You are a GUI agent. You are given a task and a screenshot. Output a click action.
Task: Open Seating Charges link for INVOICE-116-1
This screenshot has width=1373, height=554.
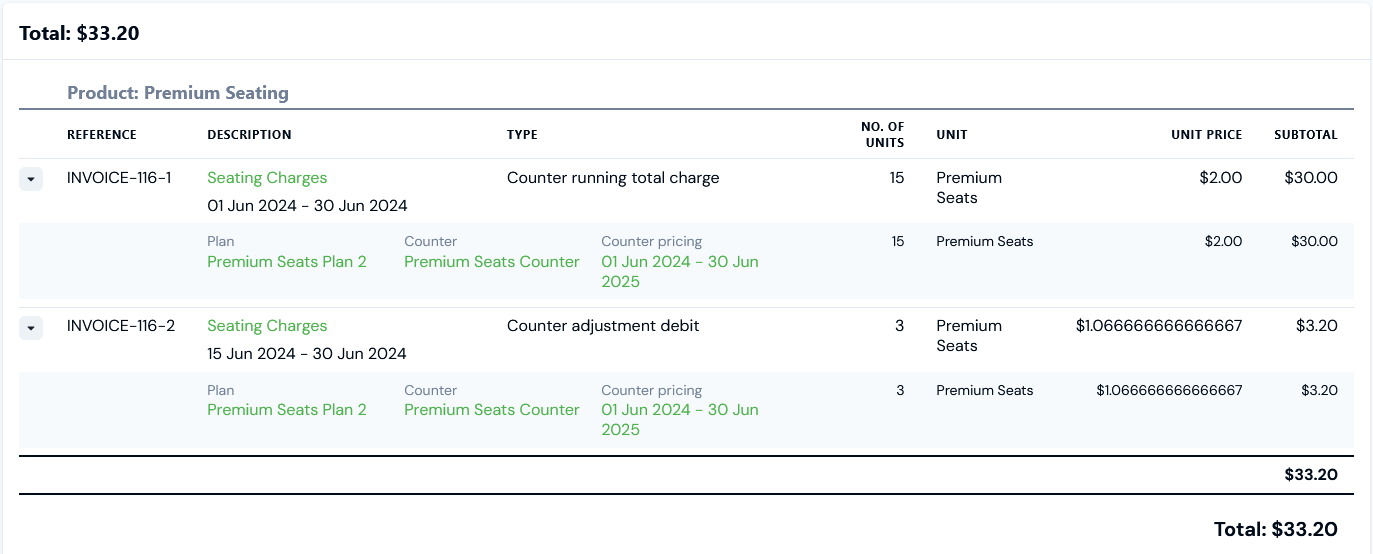(x=267, y=178)
